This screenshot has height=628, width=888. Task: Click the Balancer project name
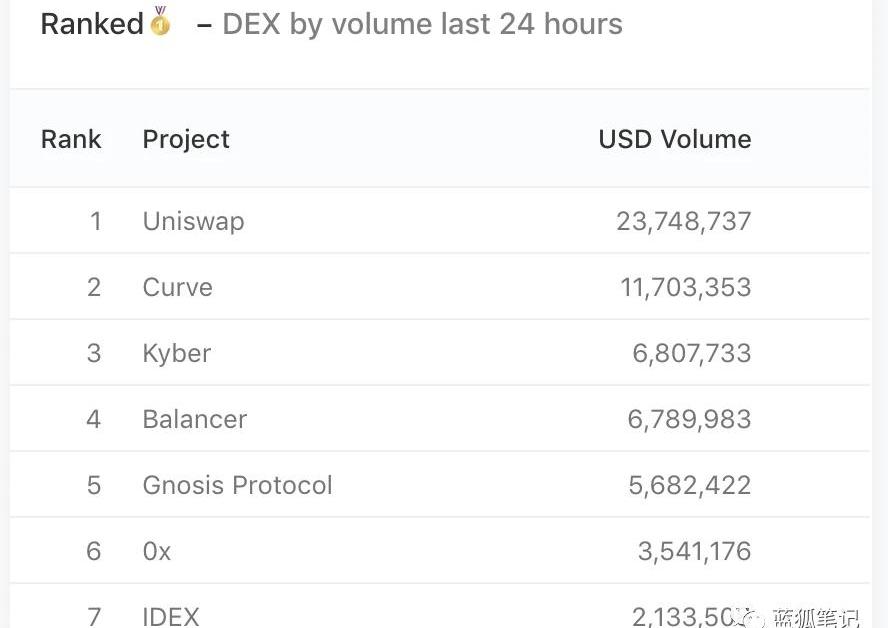click(x=194, y=419)
